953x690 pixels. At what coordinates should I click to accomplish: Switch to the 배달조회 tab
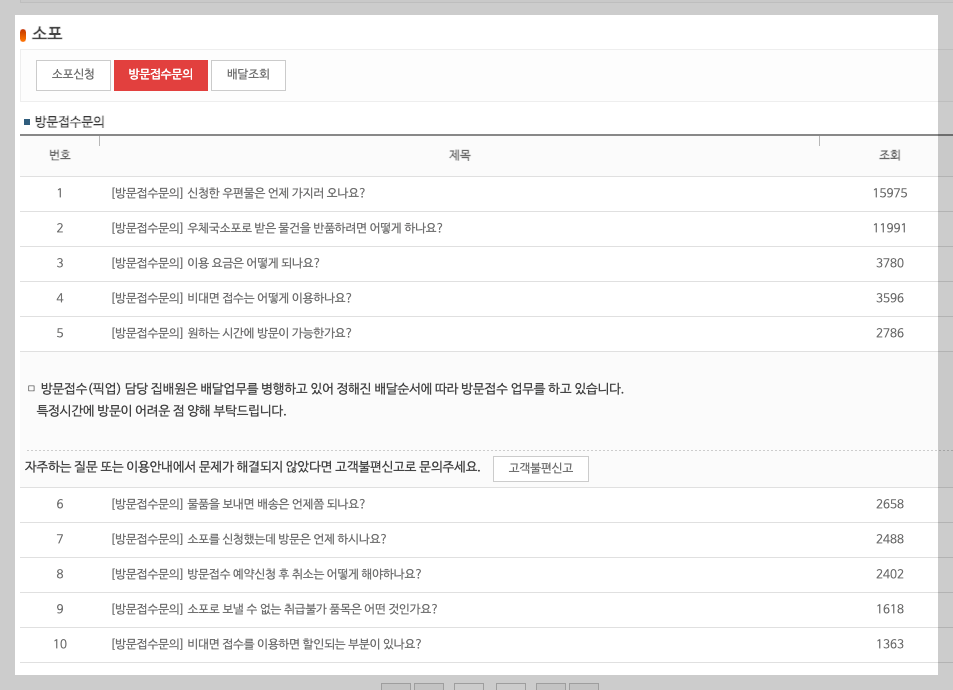[248, 75]
